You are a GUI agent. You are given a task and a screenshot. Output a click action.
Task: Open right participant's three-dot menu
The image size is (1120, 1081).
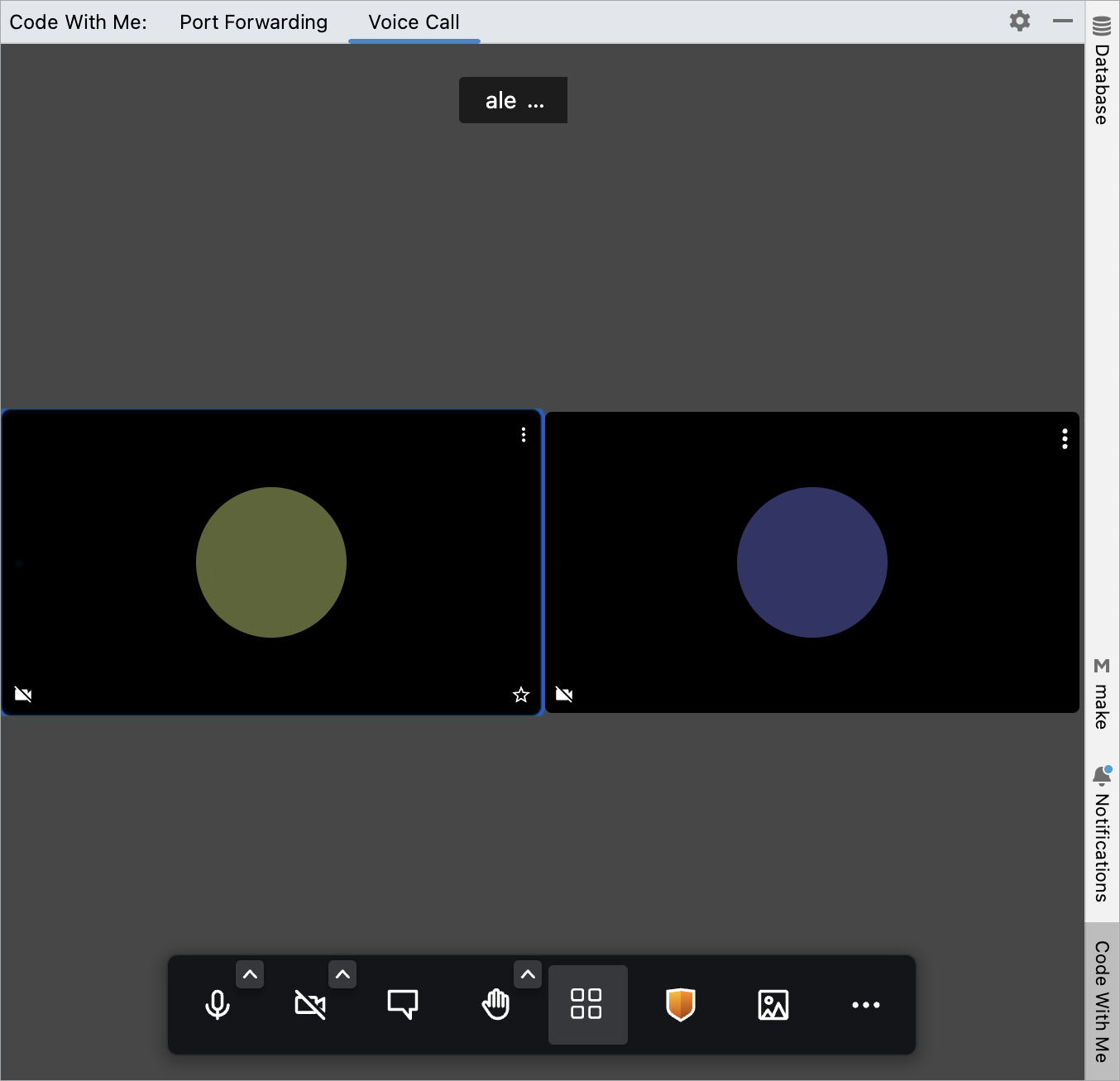point(1065,439)
